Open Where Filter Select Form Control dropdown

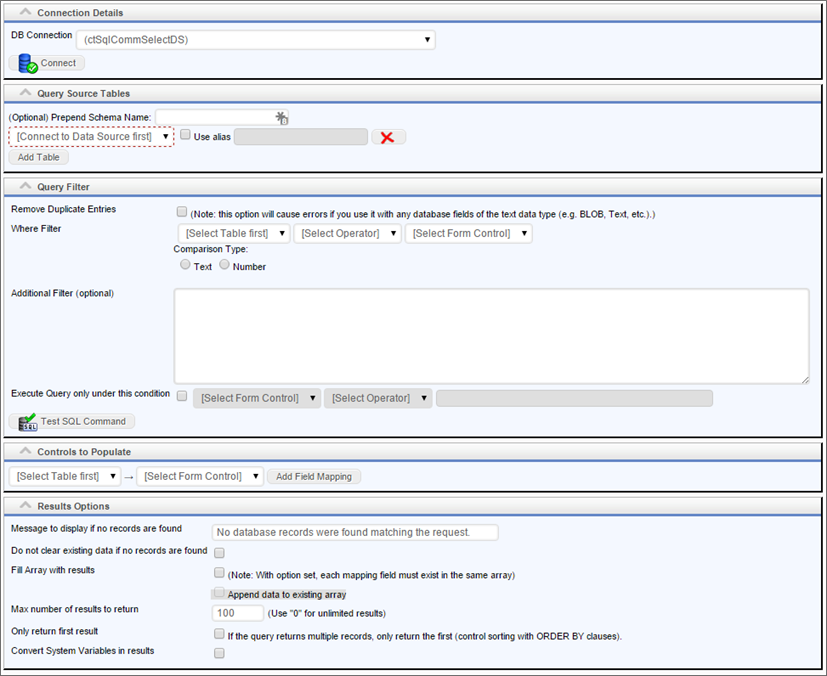[x=468, y=234]
